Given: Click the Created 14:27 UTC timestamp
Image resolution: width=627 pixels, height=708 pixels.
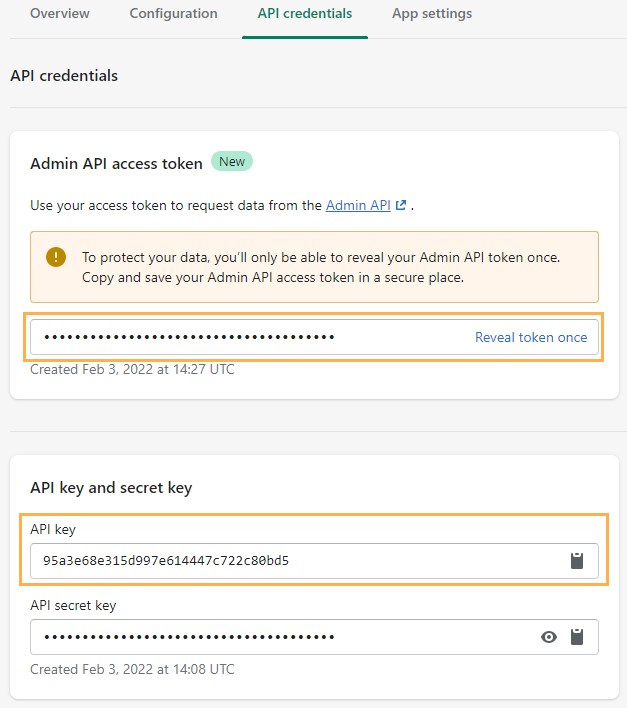Looking at the screenshot, I should pyautogui.click(x=132, y=369).
